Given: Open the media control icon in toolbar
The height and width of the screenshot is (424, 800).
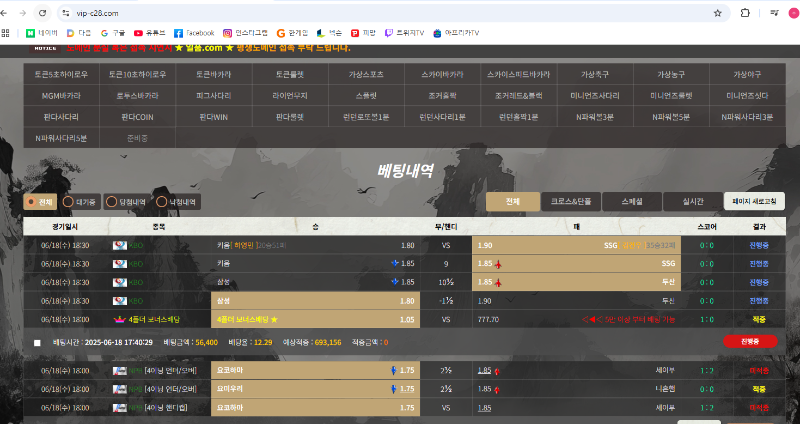Looking at the screenshot, I should 774,13.
